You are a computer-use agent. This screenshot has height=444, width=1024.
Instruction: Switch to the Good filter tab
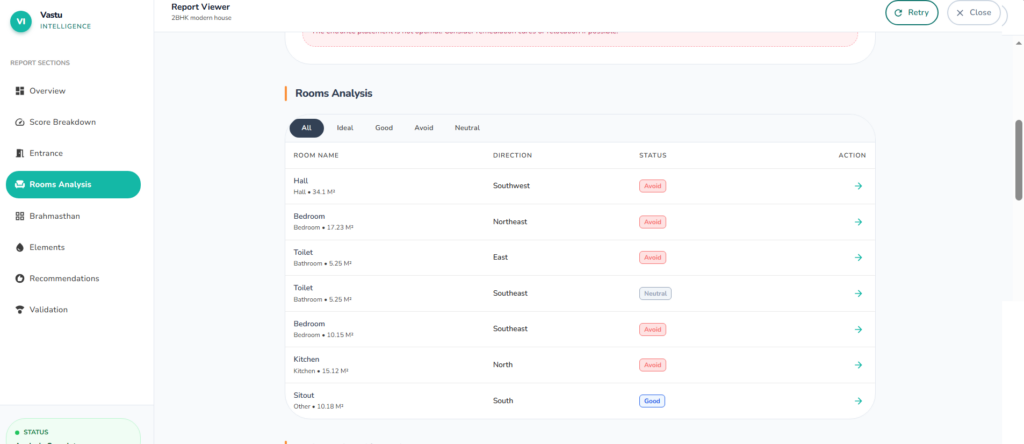(x=384, y=128)
